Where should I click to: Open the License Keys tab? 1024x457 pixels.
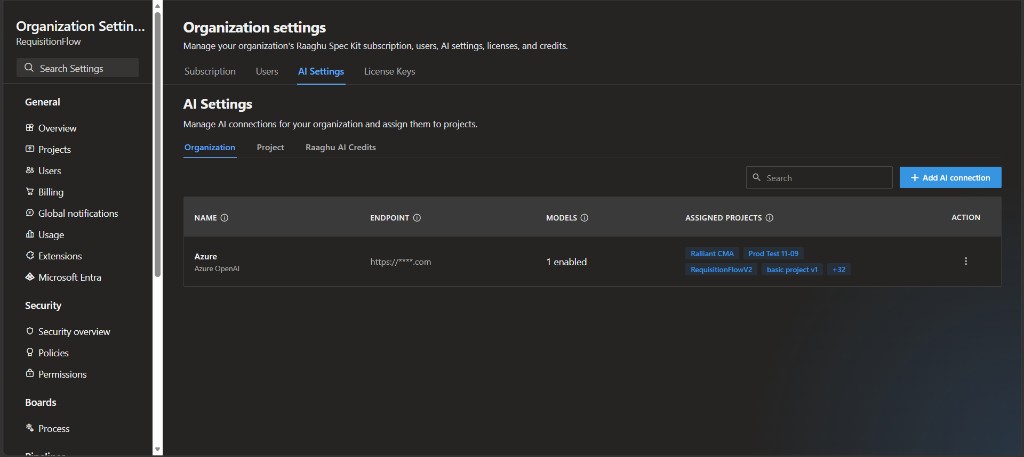389,72
